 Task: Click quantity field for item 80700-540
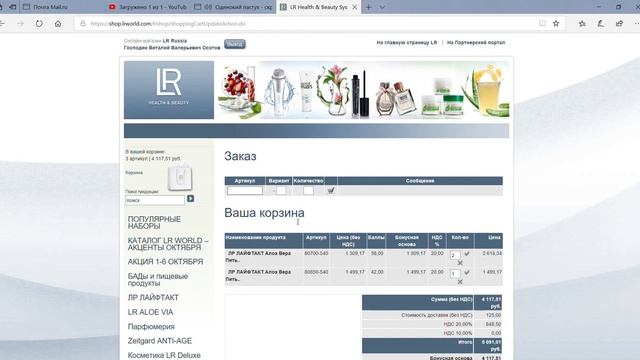coord(455,255)
